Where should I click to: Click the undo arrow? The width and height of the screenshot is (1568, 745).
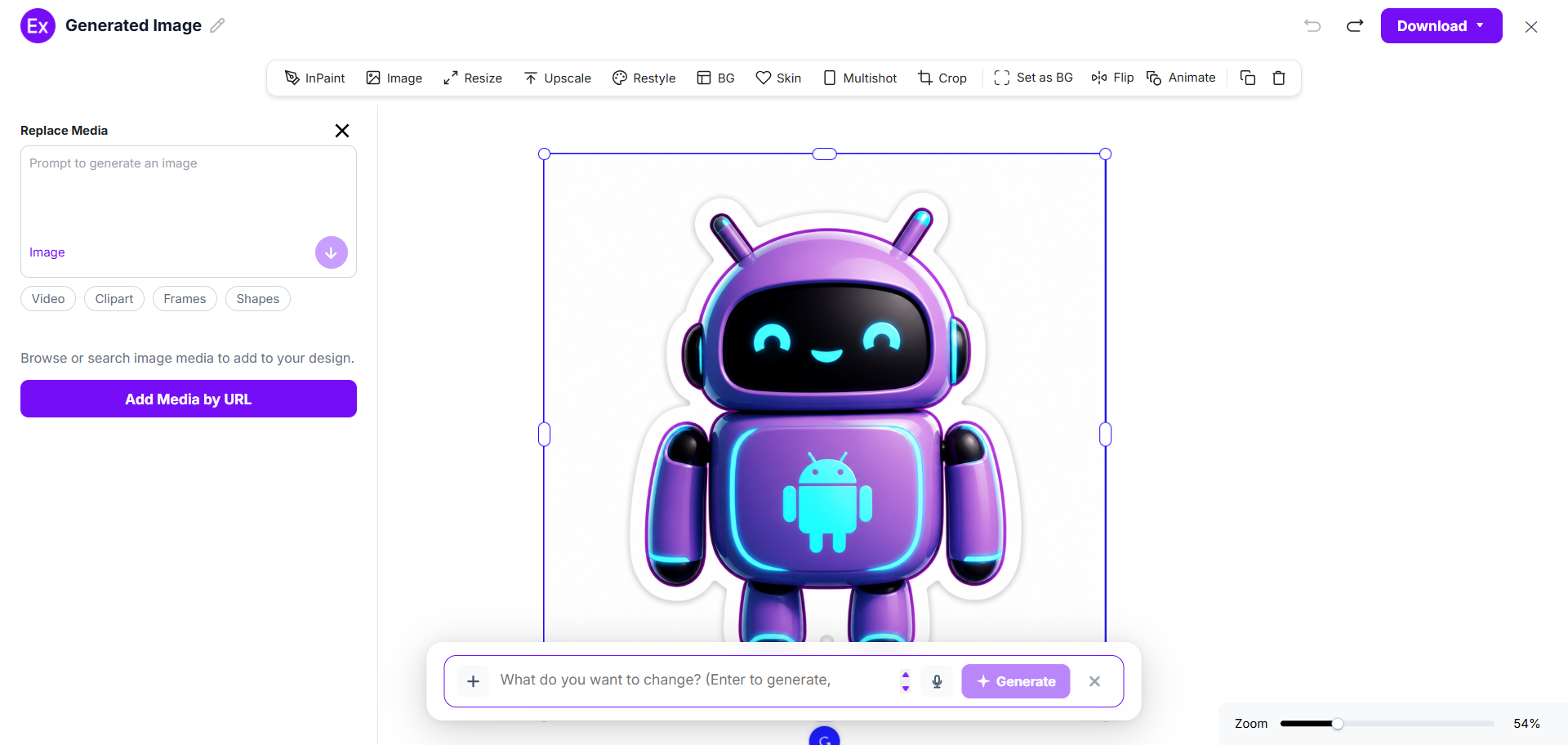[1312, 25]
